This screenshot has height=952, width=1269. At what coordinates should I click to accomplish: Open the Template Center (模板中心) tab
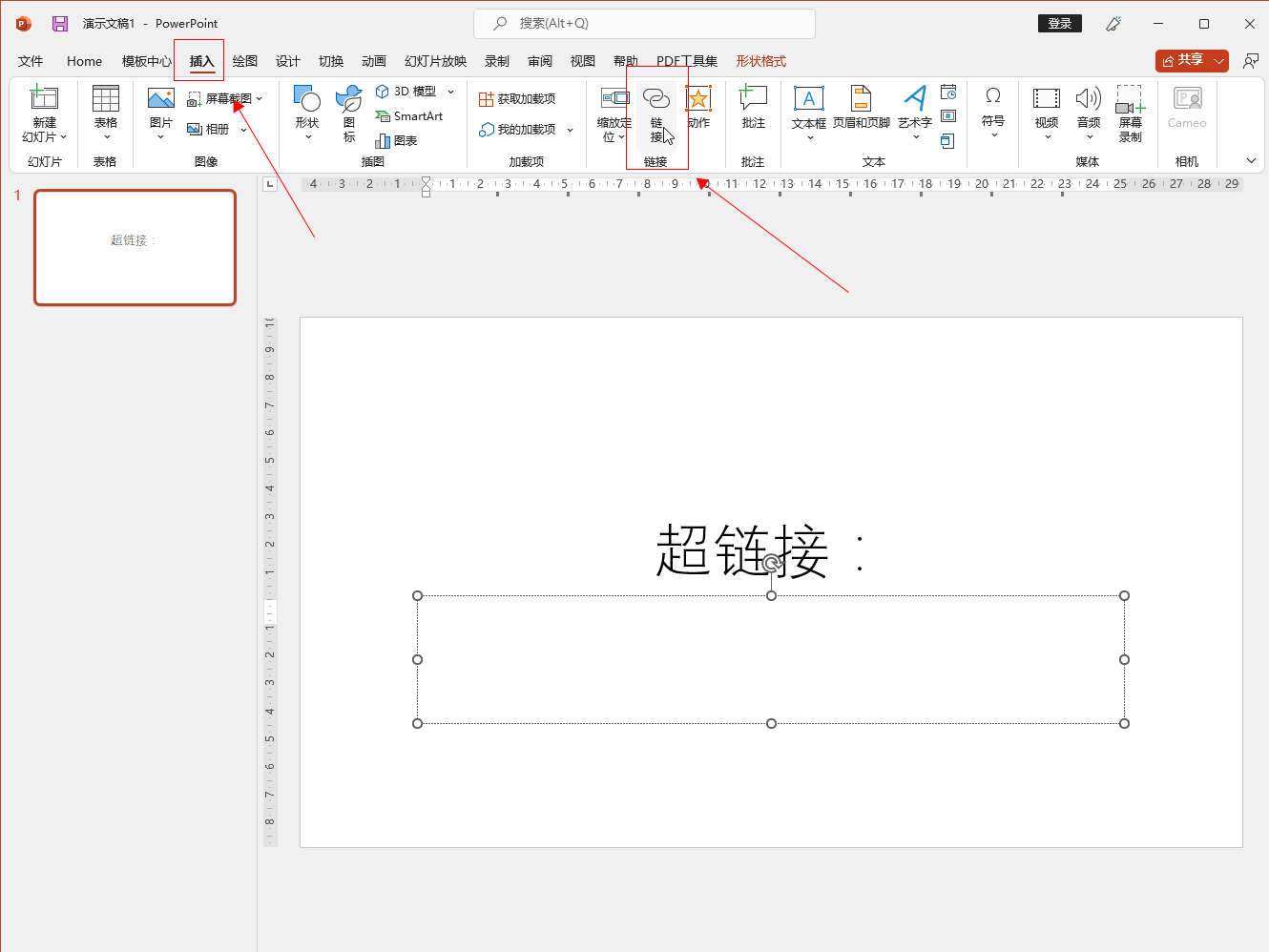146,61
